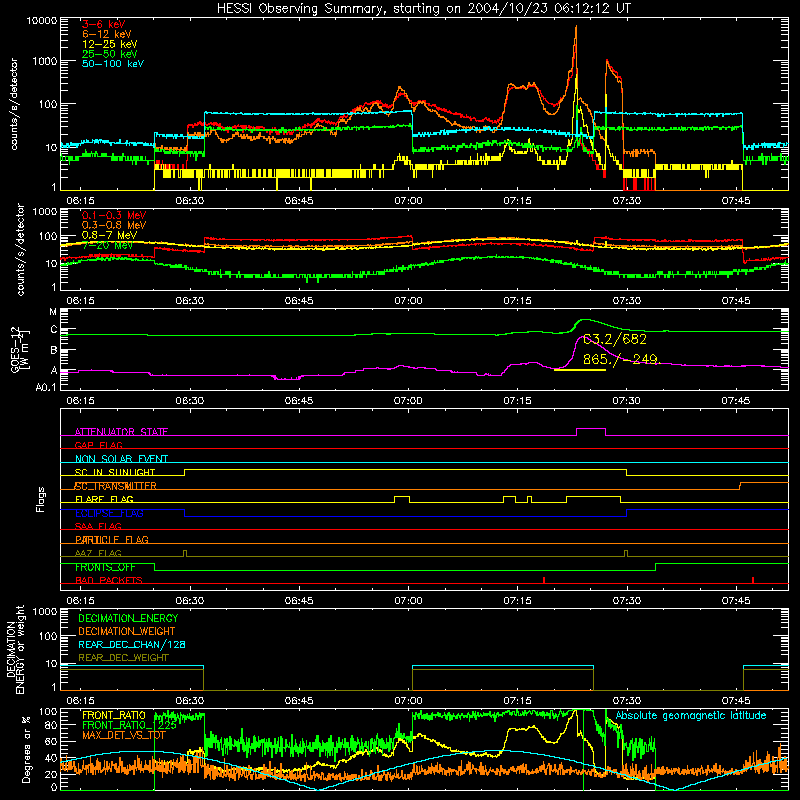800x800 pixels.
Task: Click the BAD_PACKETS flag label
Action: click(109, 580)
